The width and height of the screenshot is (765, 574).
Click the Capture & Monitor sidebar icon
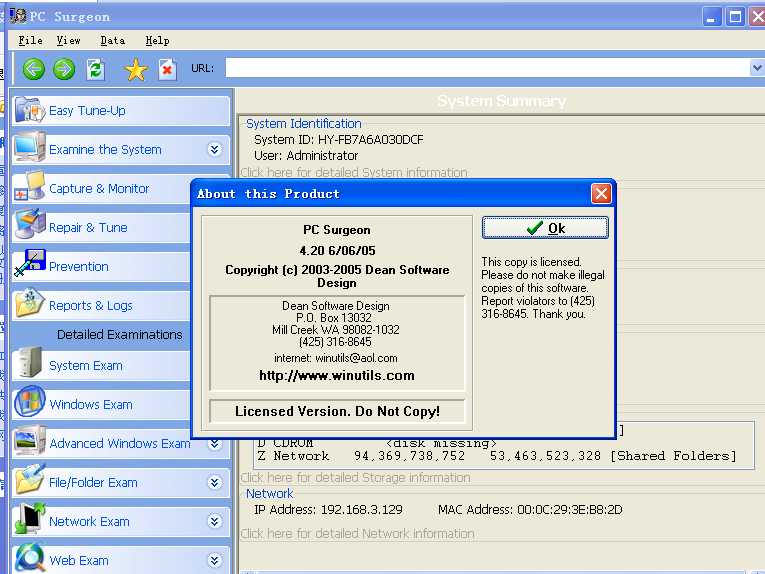(30, 186)
